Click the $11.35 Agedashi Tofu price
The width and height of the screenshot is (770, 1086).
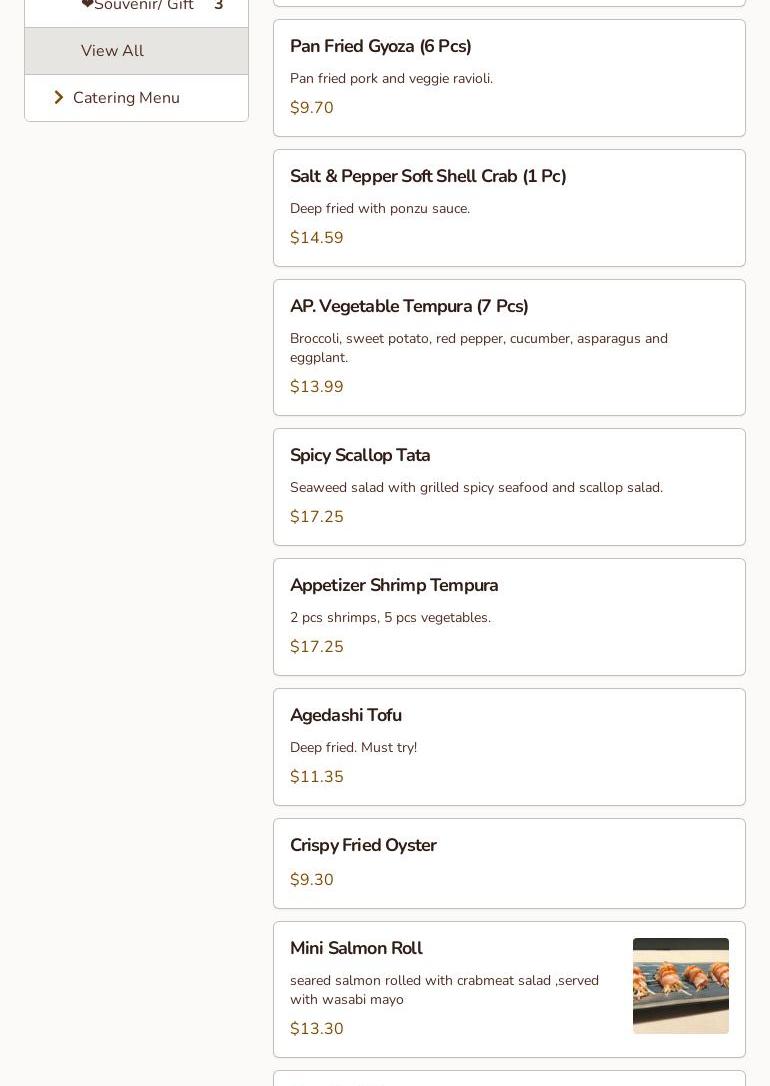click(317, 777)
